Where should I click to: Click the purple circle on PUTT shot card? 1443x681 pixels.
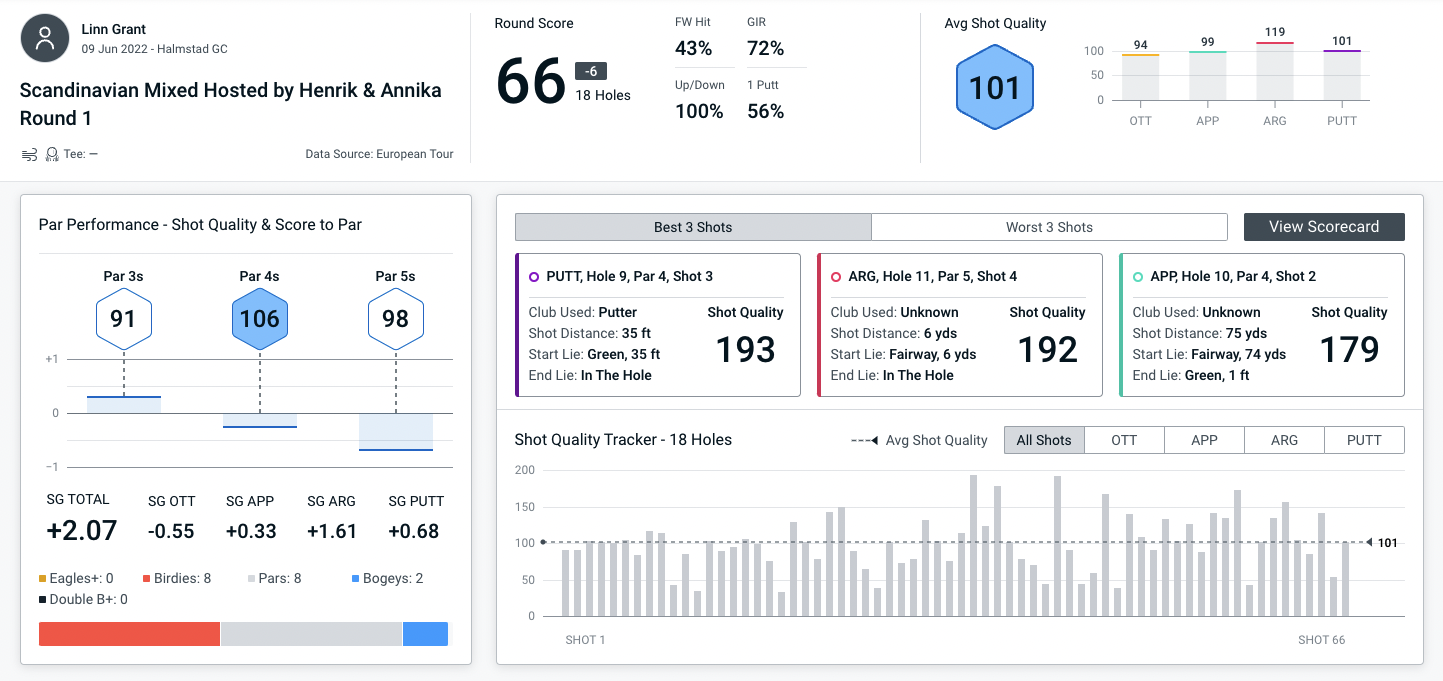534,277
